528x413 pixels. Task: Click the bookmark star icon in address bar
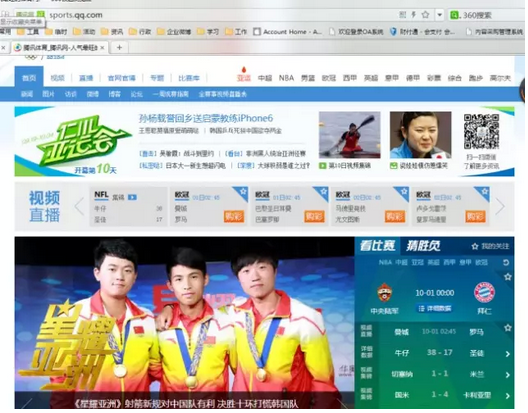[x=425, y=15]
